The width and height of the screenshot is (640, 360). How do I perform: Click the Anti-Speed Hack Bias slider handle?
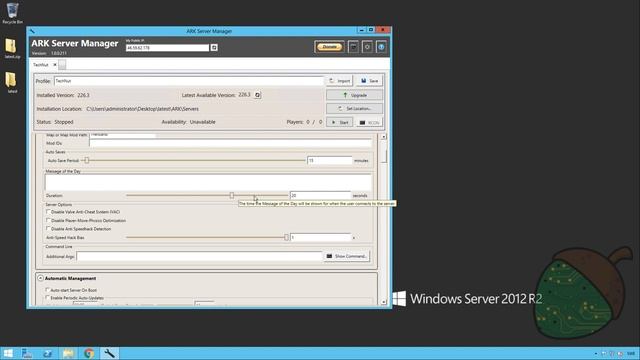pyautogui.click(x=286, y=237)
